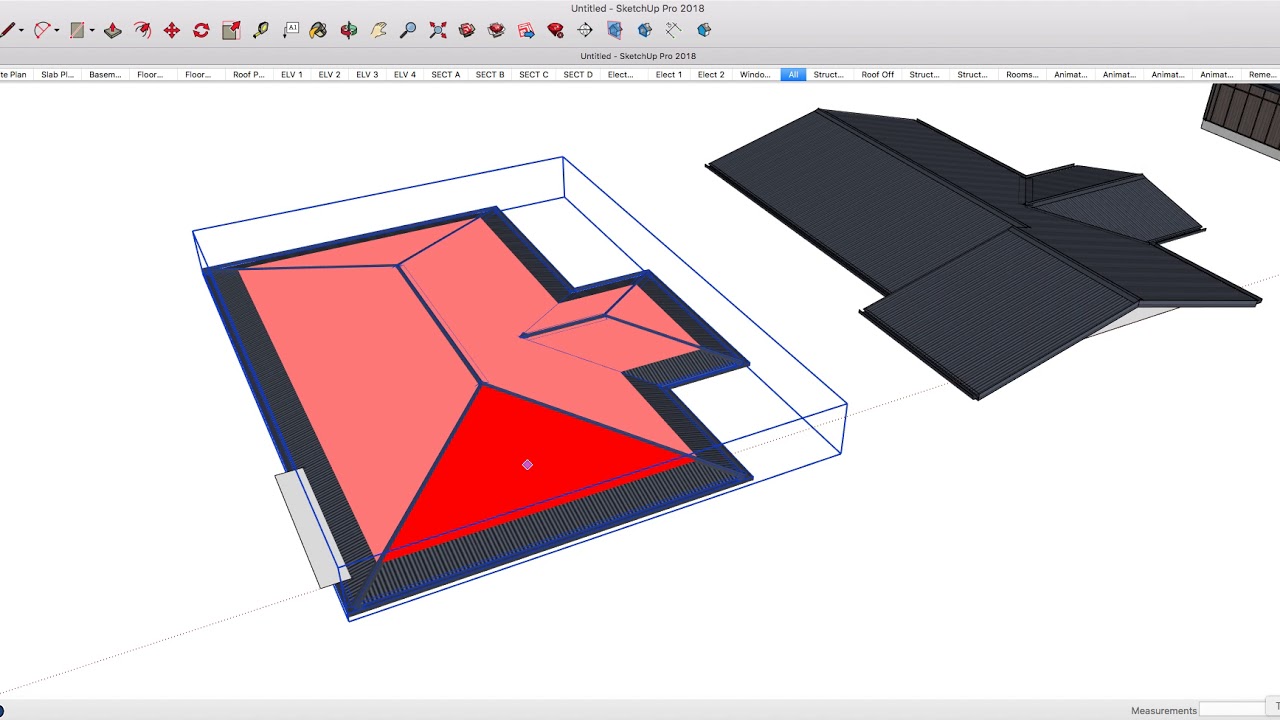The image size is (1280, 720).
Task: Select the Scale tool
Action: pos(231,31)
